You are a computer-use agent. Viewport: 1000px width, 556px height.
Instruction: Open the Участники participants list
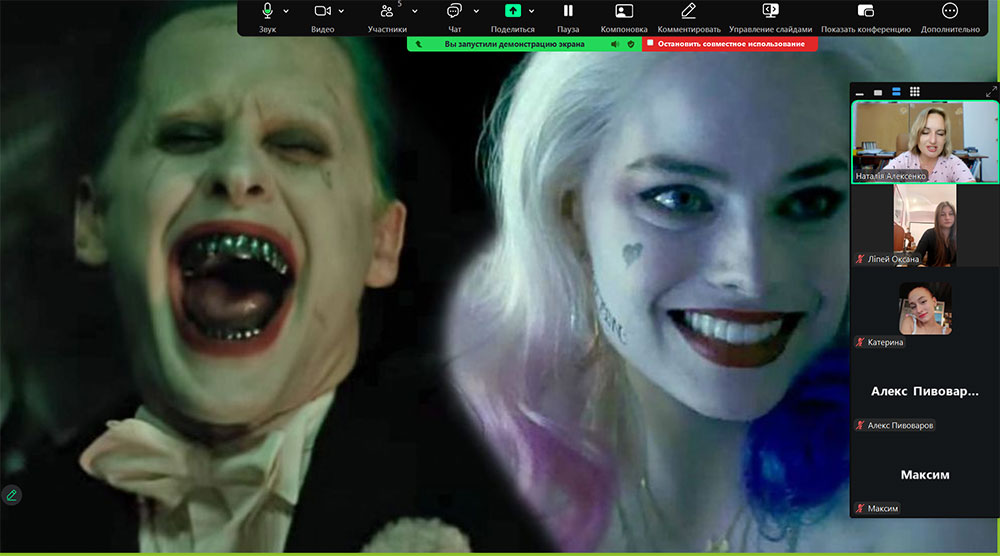click(x=387, y=17)
